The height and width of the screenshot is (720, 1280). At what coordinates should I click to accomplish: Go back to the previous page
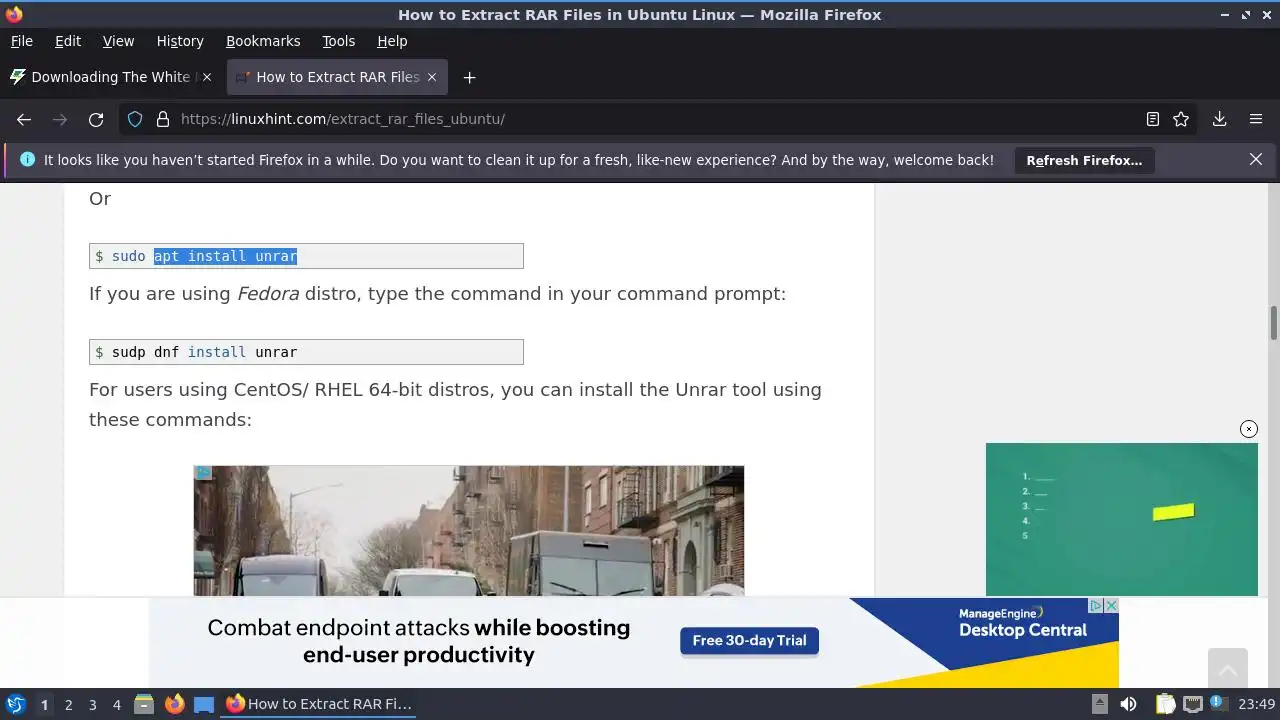click(x=24, y=119)
